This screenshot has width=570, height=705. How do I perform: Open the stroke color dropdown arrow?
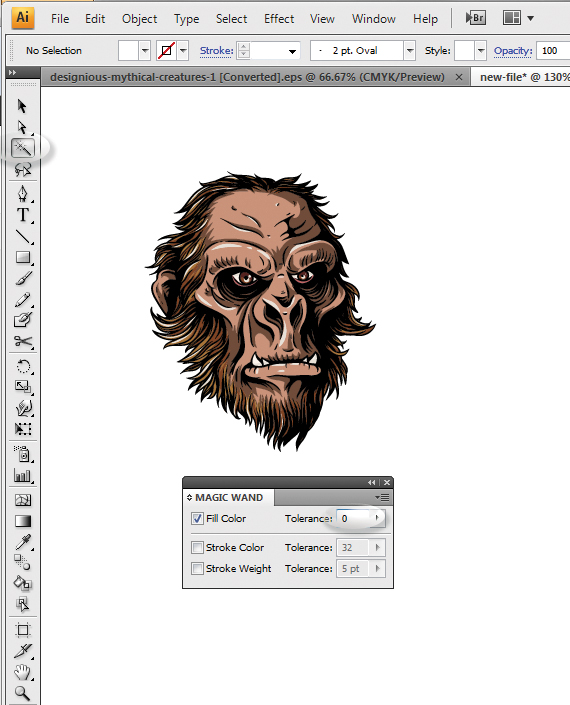click(183, 50)
